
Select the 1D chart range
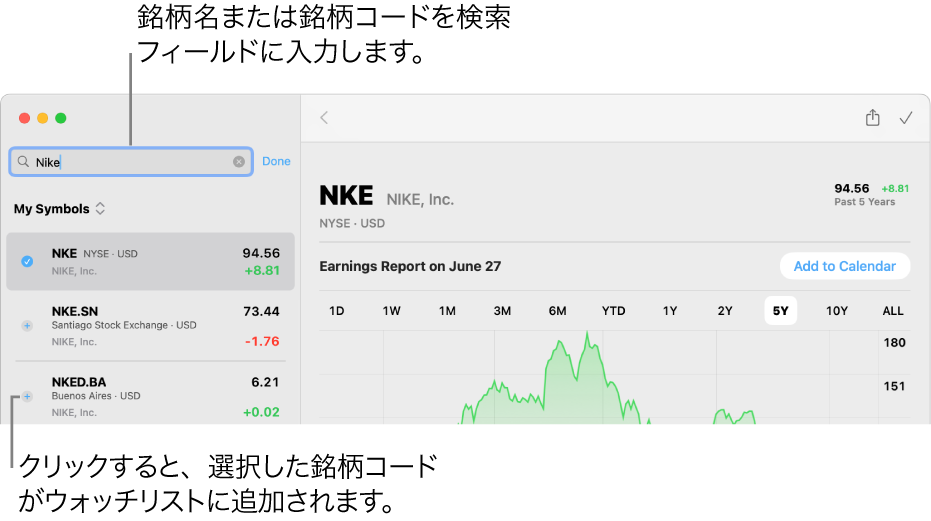(337, 311)
